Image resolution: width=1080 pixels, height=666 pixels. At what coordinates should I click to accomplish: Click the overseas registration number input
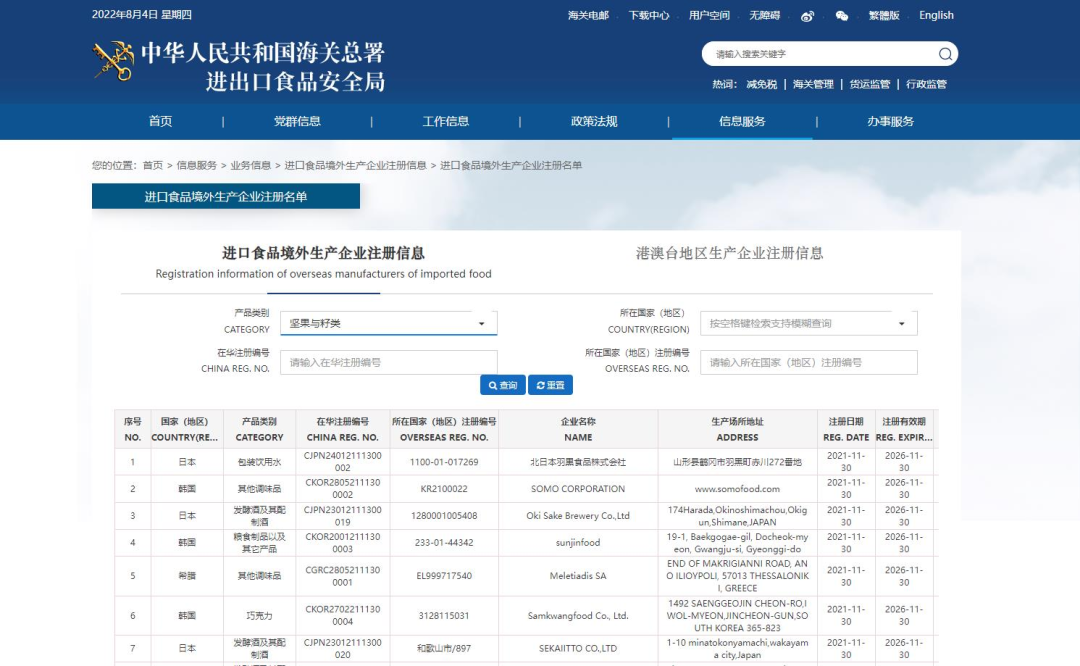[808, 362]
